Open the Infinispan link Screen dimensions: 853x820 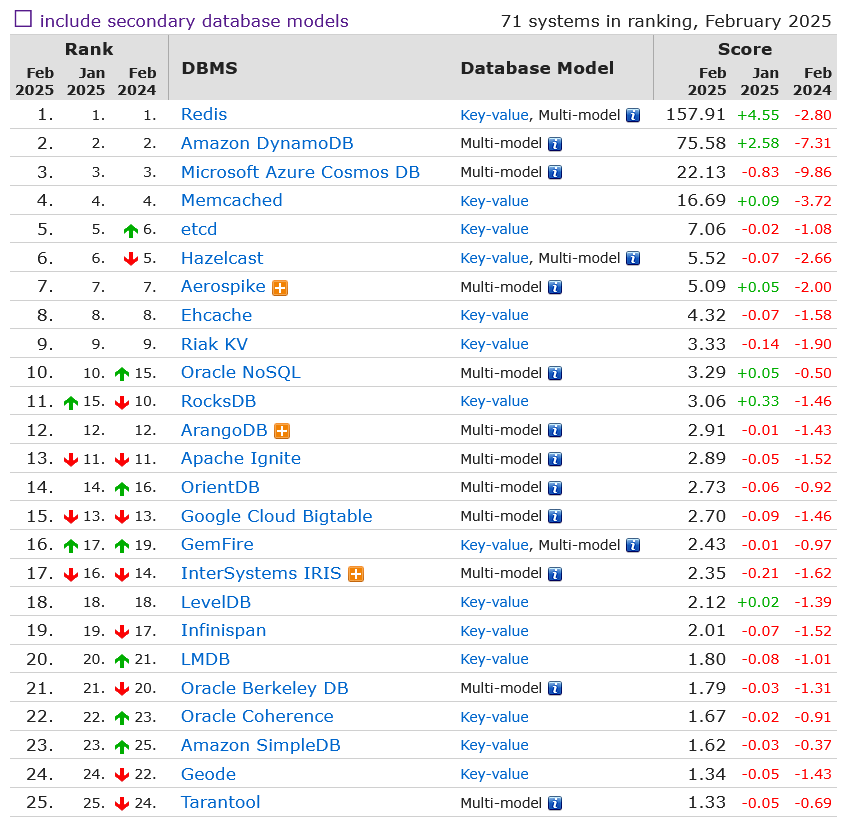coord(224,630)
